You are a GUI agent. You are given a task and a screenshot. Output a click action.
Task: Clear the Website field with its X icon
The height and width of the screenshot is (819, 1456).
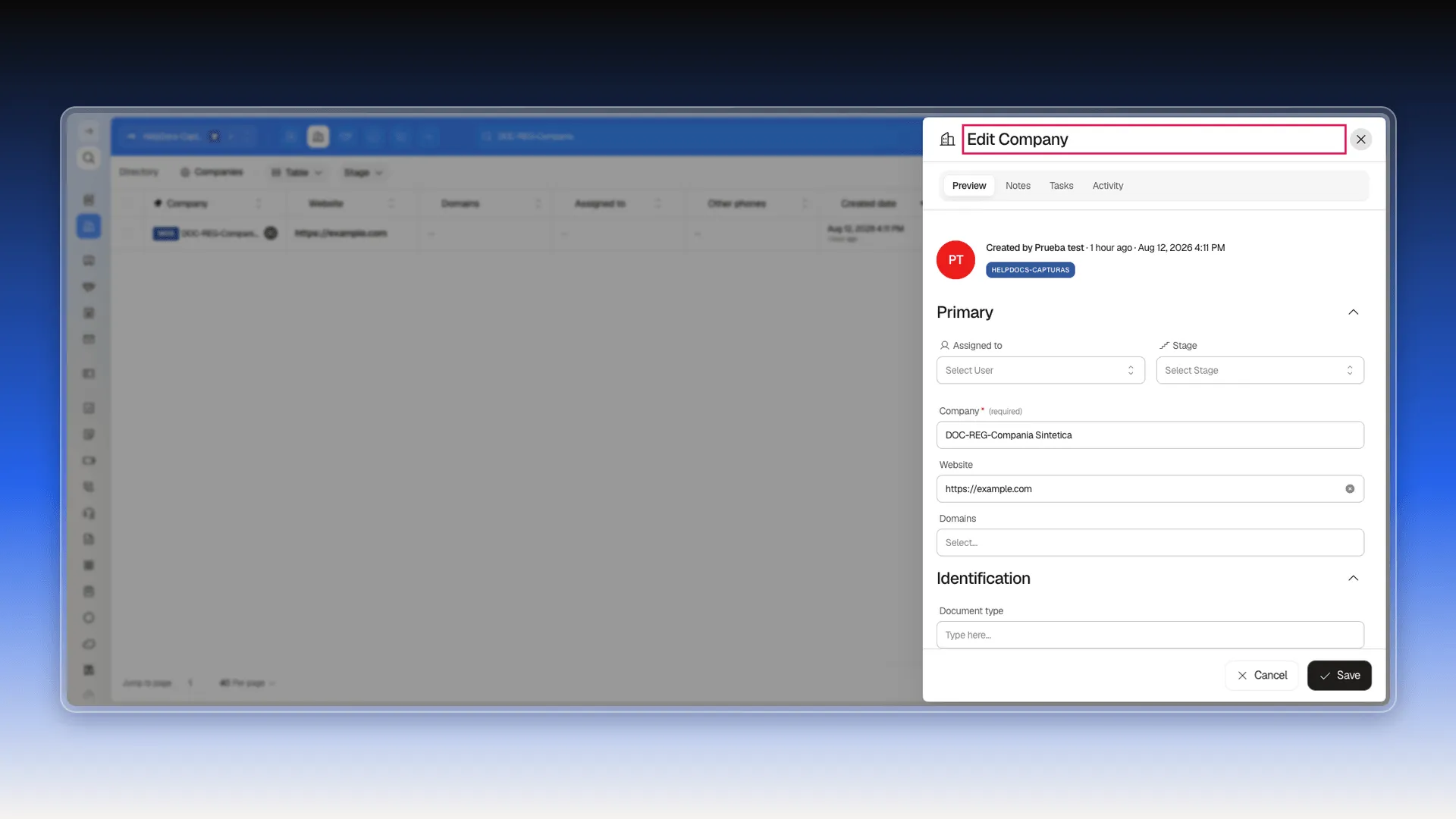point(1350,489)
